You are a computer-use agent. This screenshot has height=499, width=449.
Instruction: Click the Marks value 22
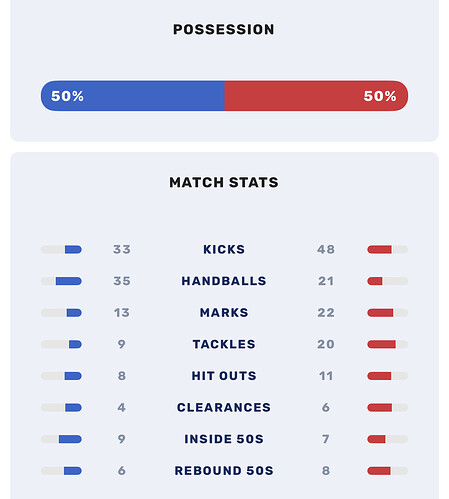[326, 313]
